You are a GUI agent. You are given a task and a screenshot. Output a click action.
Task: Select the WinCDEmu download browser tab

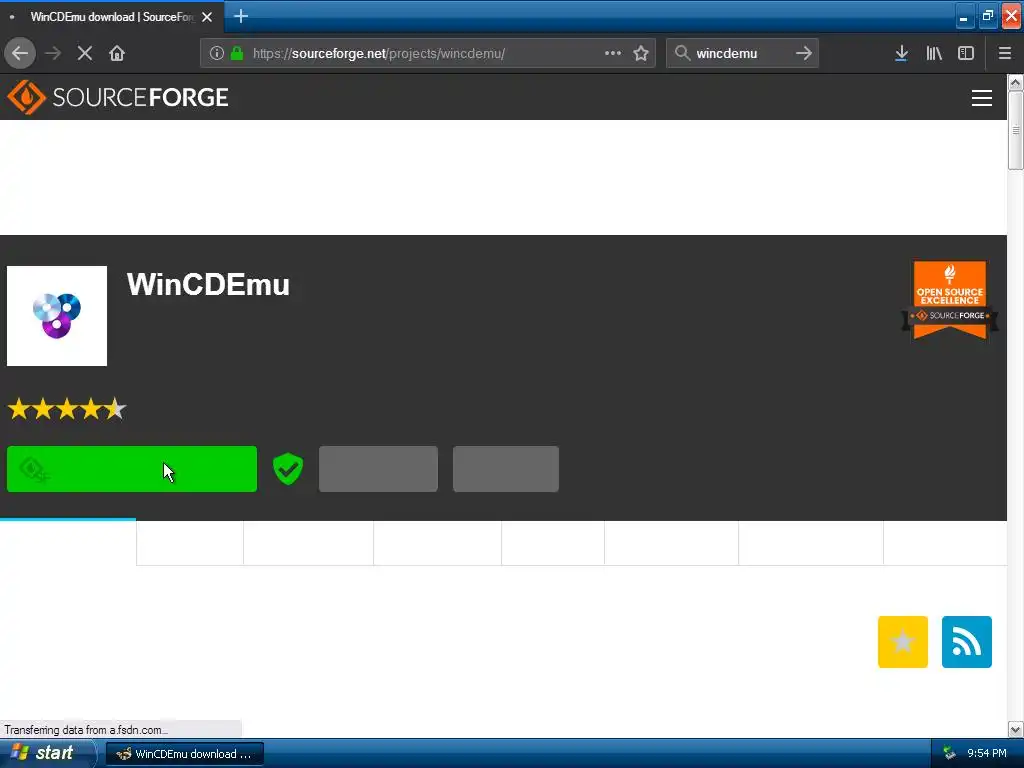tap(112, 17)
